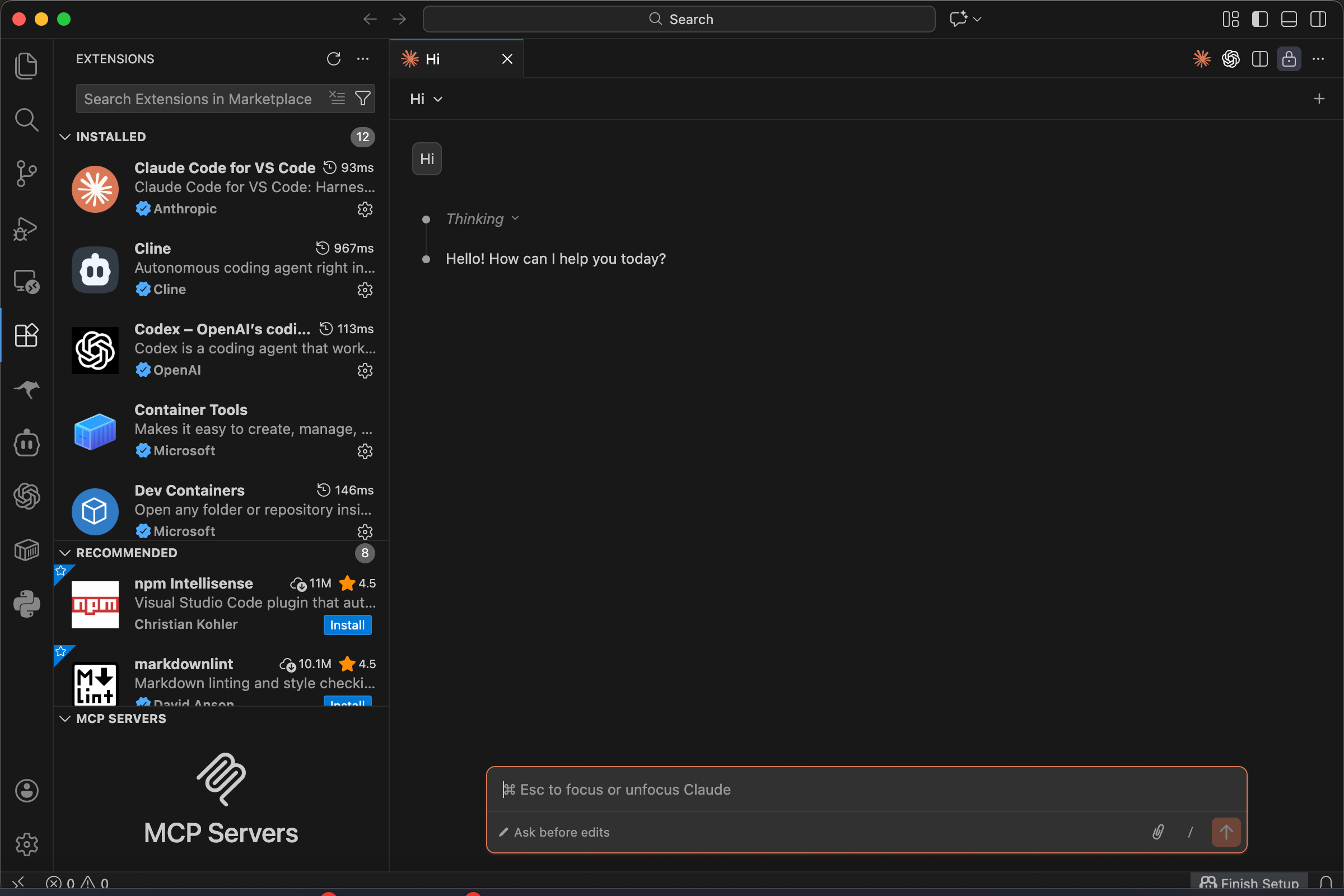Open remote window indicator in status bar
1344x896 pixels.
(18, 883)
